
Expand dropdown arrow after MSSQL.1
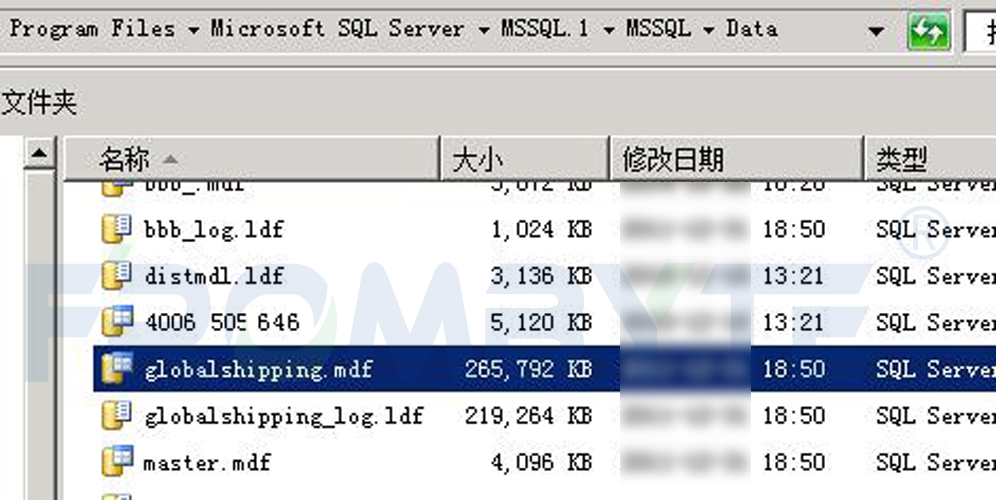pyautogui.click(x=609, y=30)
